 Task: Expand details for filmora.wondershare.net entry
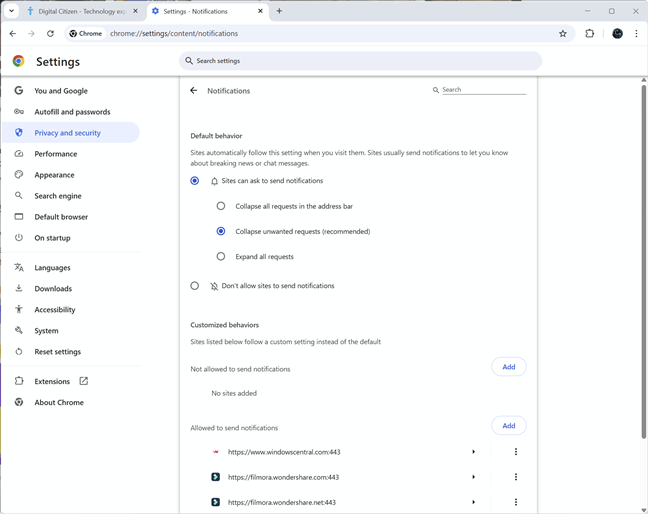pyautogui.click(x=473, y=502)
